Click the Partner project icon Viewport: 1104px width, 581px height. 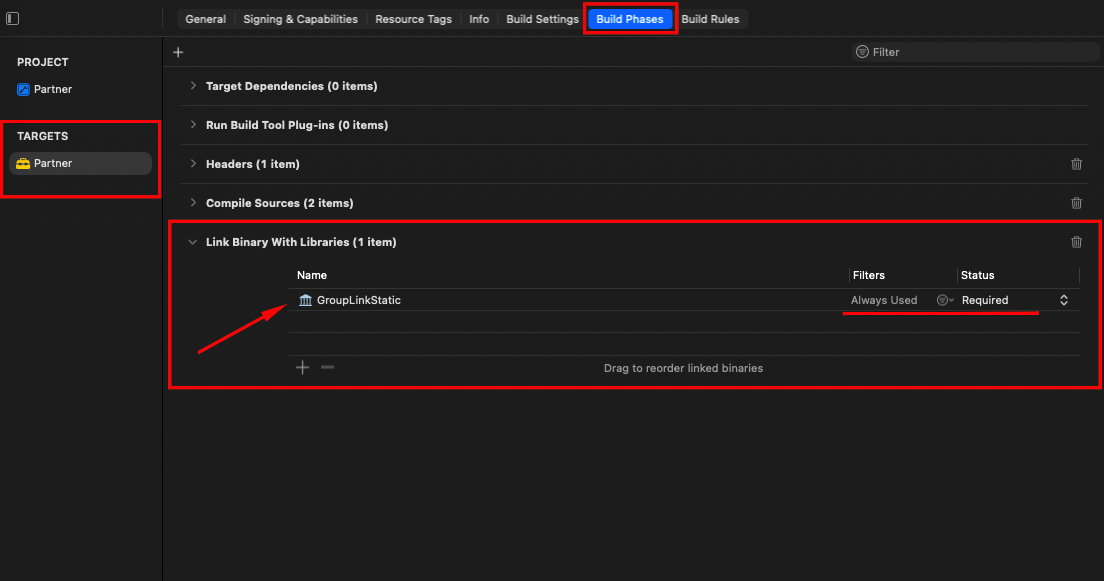click(23, 89)
